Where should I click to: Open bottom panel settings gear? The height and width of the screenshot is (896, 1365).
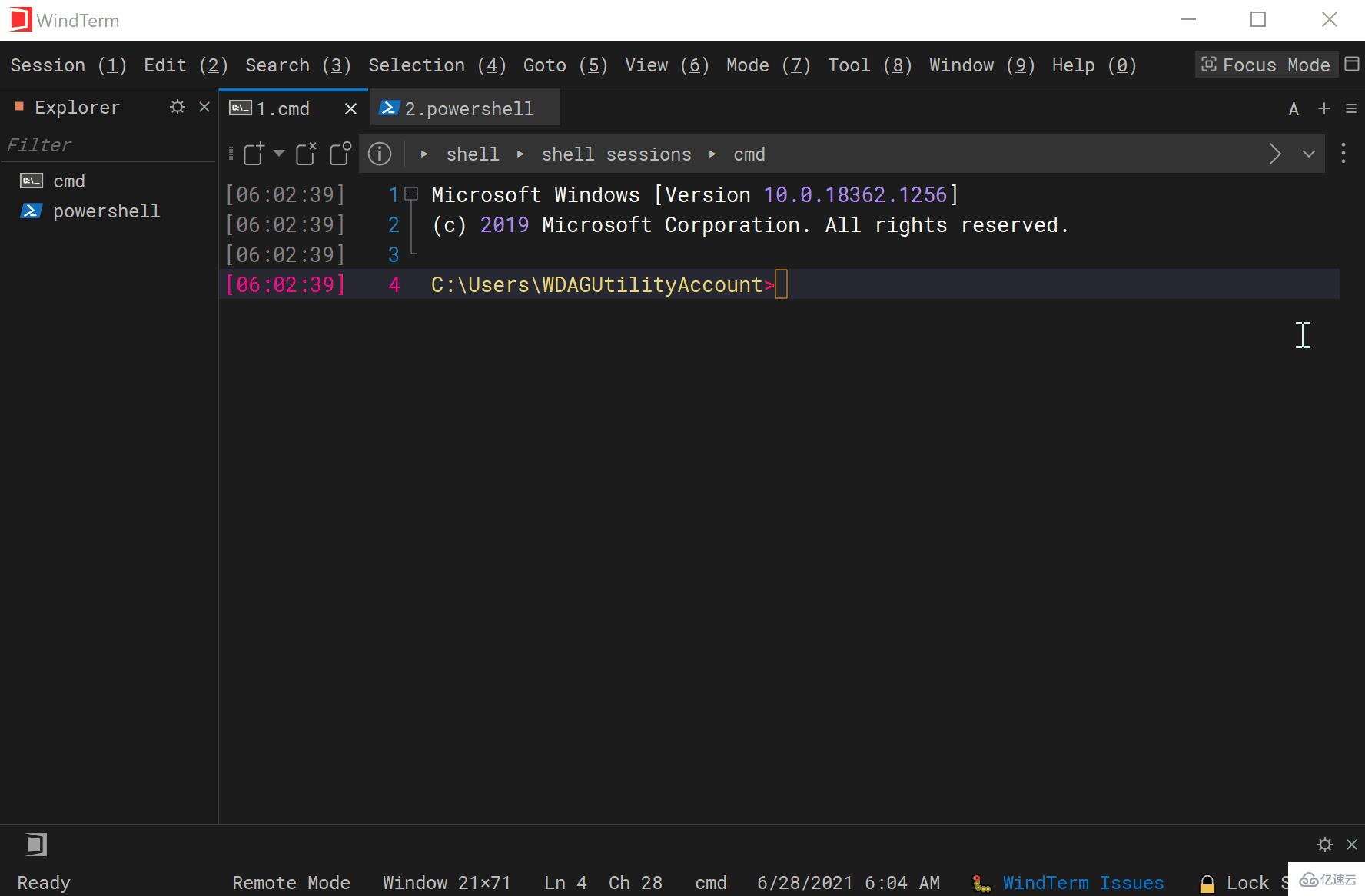click(1325, 845)
